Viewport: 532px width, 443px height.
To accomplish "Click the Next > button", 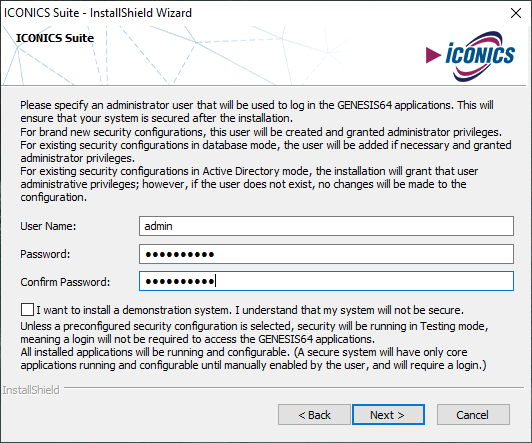I will point(388,414).
